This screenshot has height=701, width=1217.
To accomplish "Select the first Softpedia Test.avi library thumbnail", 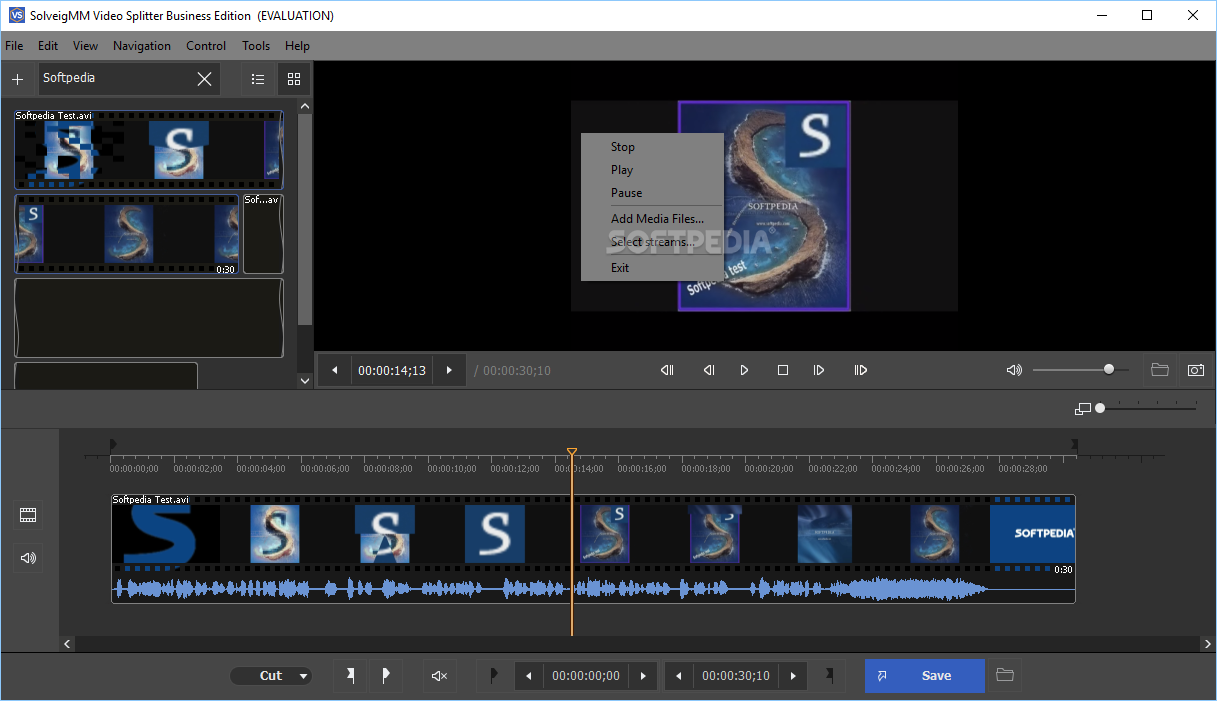I will pos(149,150).
